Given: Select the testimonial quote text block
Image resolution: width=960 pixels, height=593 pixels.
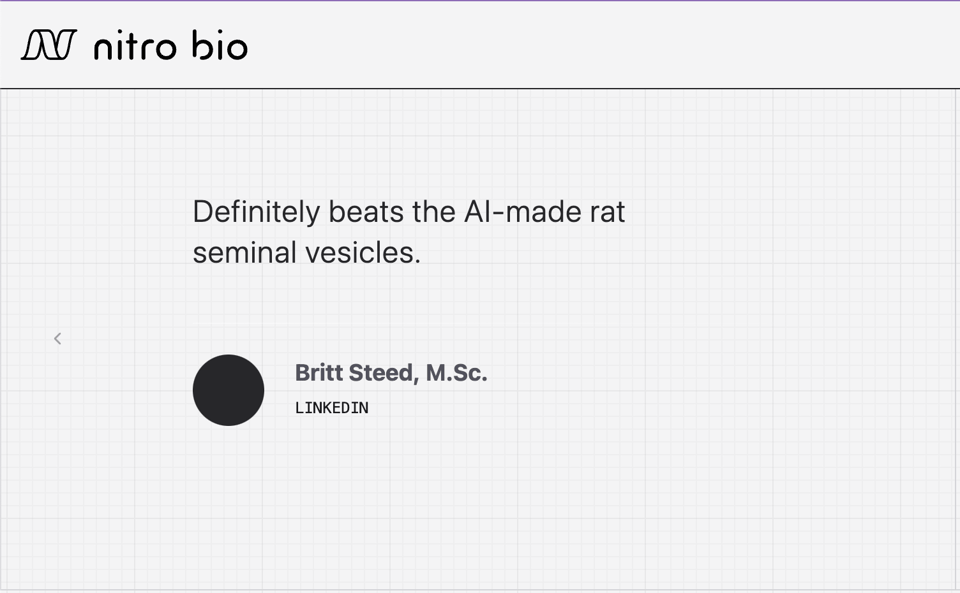Looking at the screenshot, I should click(x=408, y=231).
